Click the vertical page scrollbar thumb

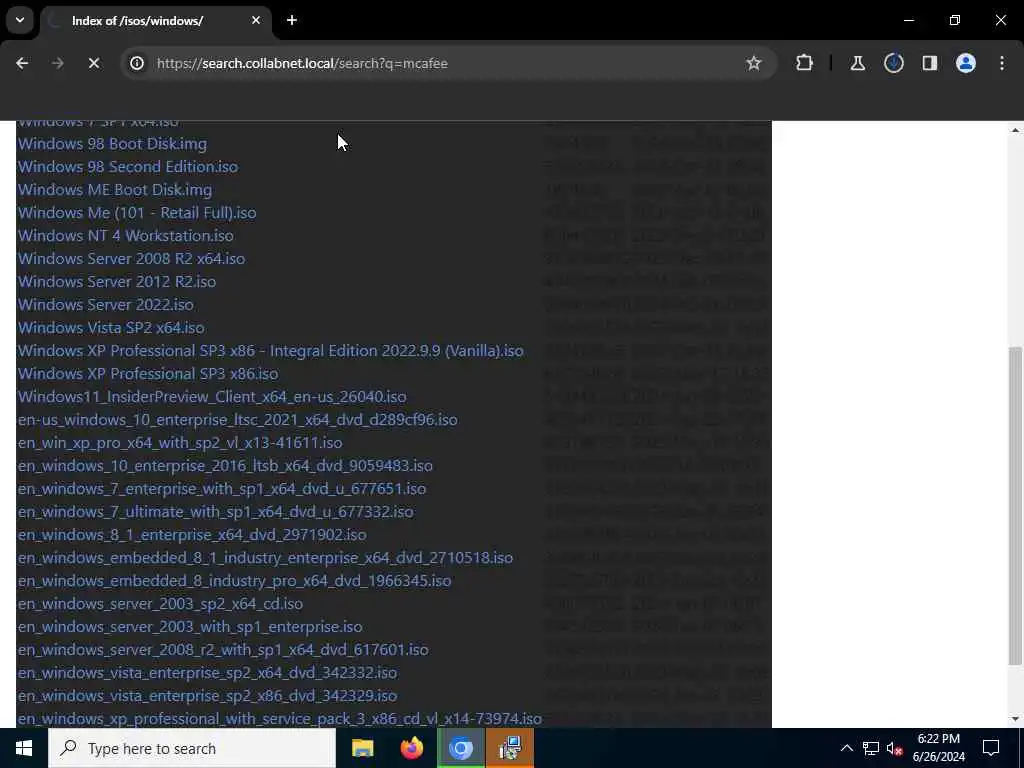(1014, 505)
